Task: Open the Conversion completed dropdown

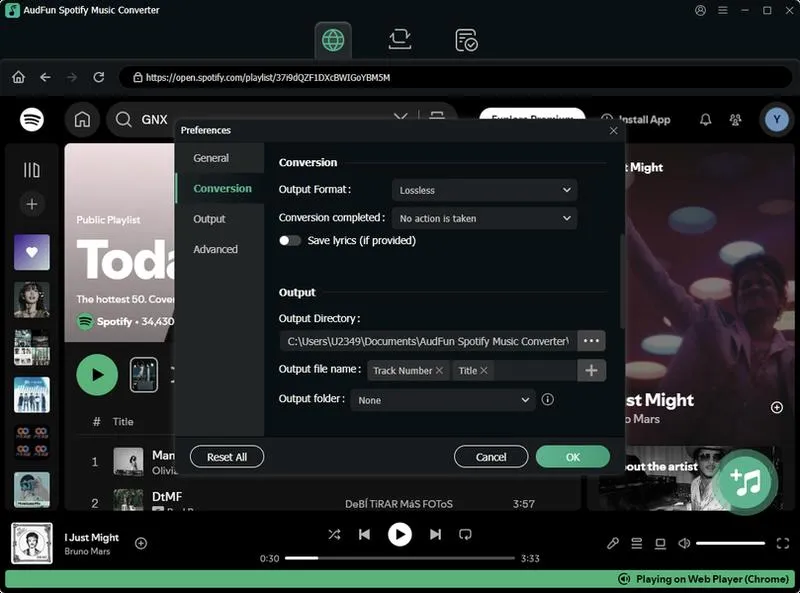Action: (484, 218)
